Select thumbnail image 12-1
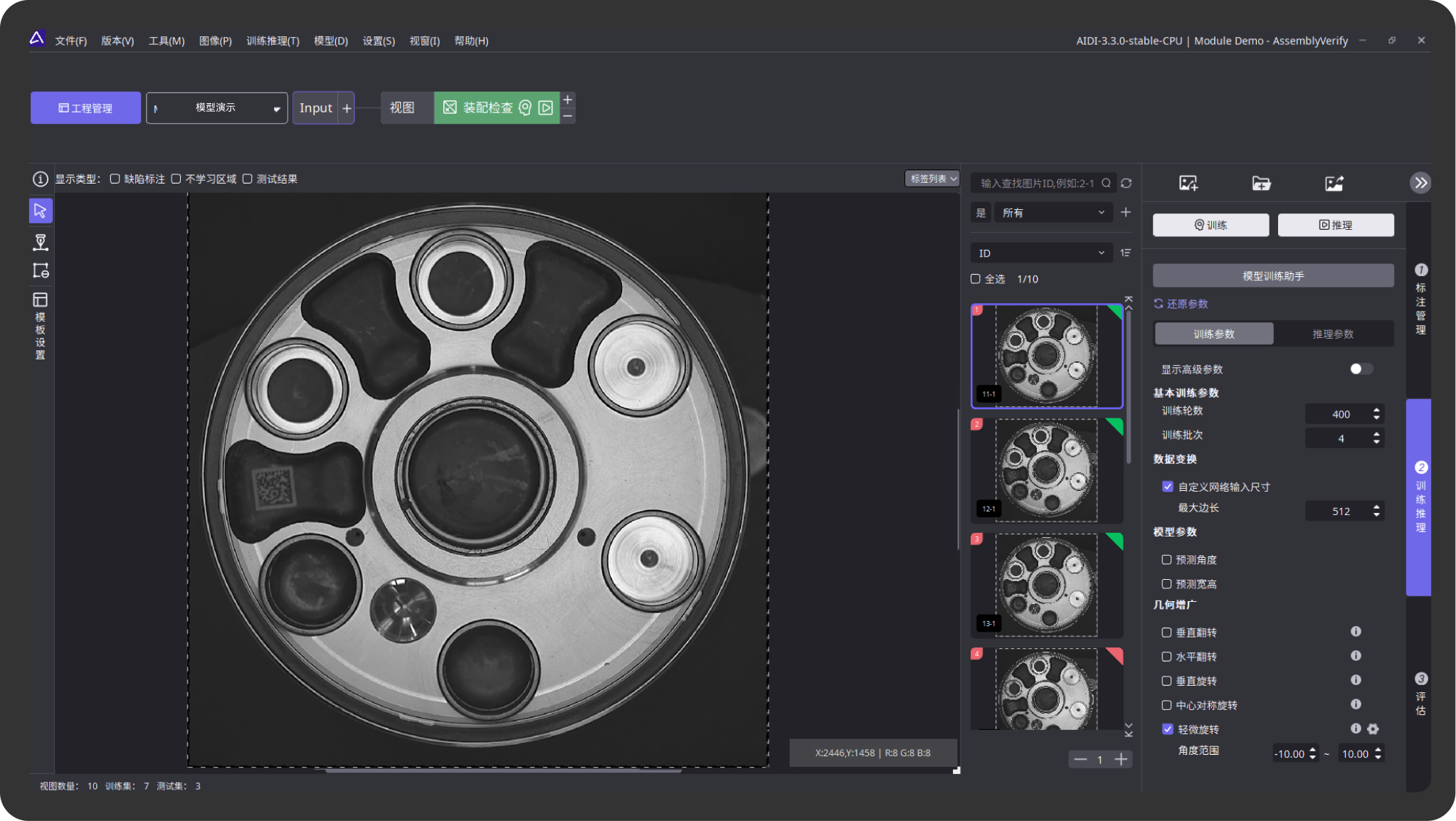 (x=1046, y=470)
